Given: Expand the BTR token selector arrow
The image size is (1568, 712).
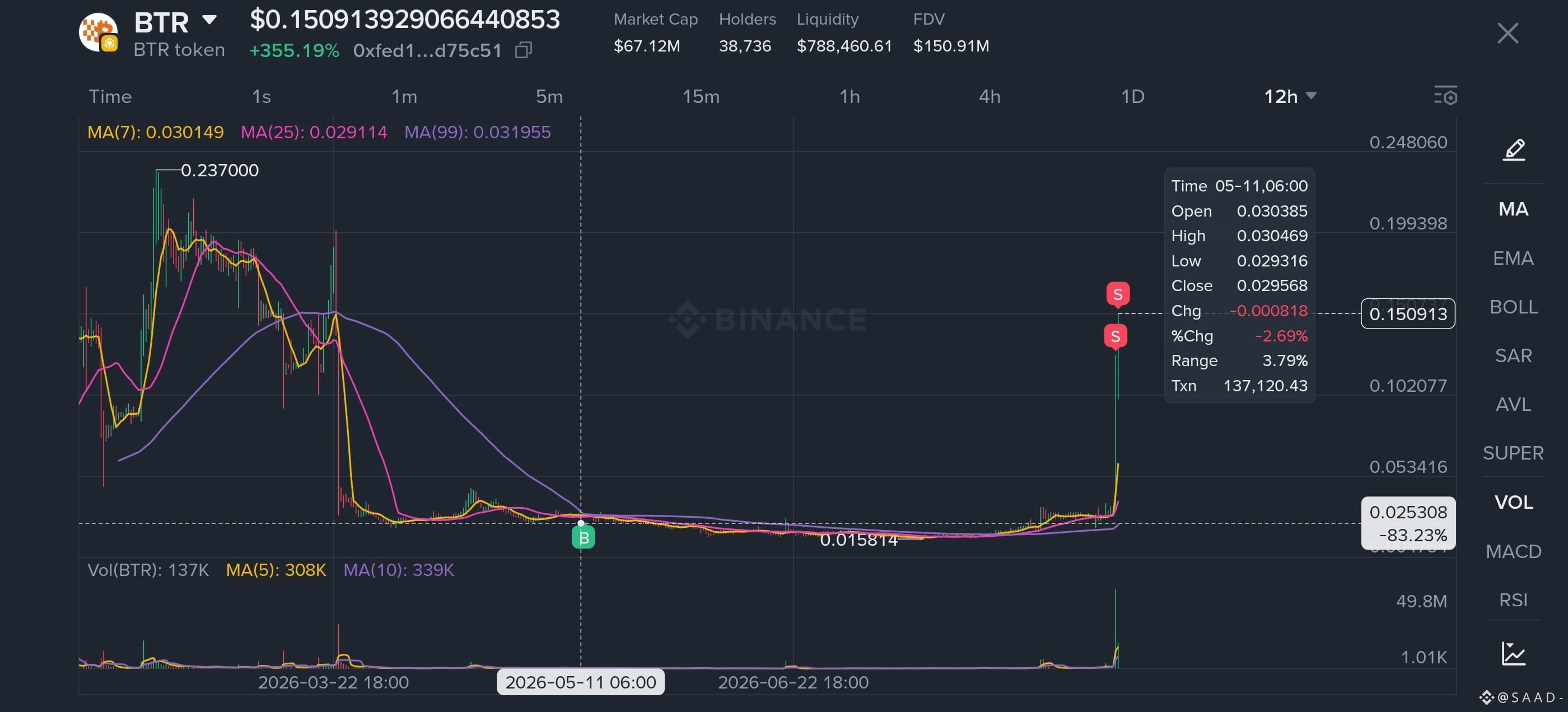Looking at the screenshot, I should point(209,20).
